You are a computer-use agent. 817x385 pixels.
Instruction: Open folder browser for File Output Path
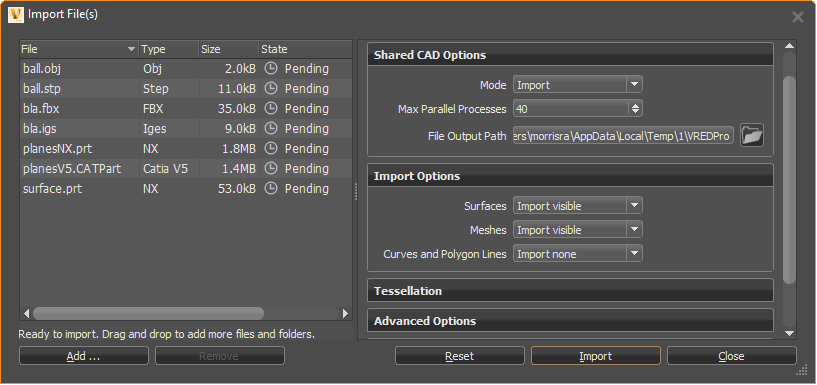(752, 136)
